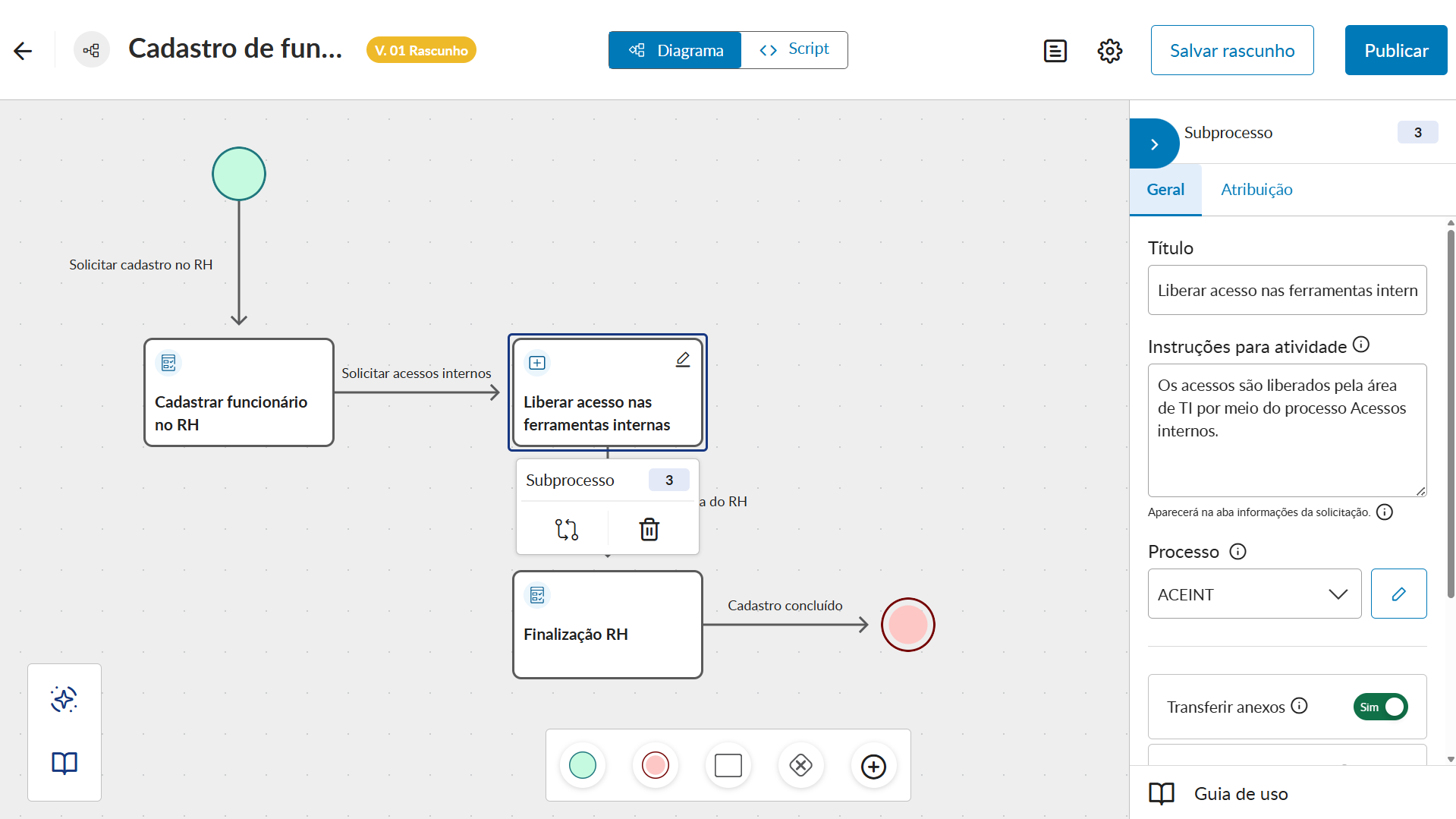Click the Título input field
This screenshot has height=819, width=1456.
[1287, 290]
